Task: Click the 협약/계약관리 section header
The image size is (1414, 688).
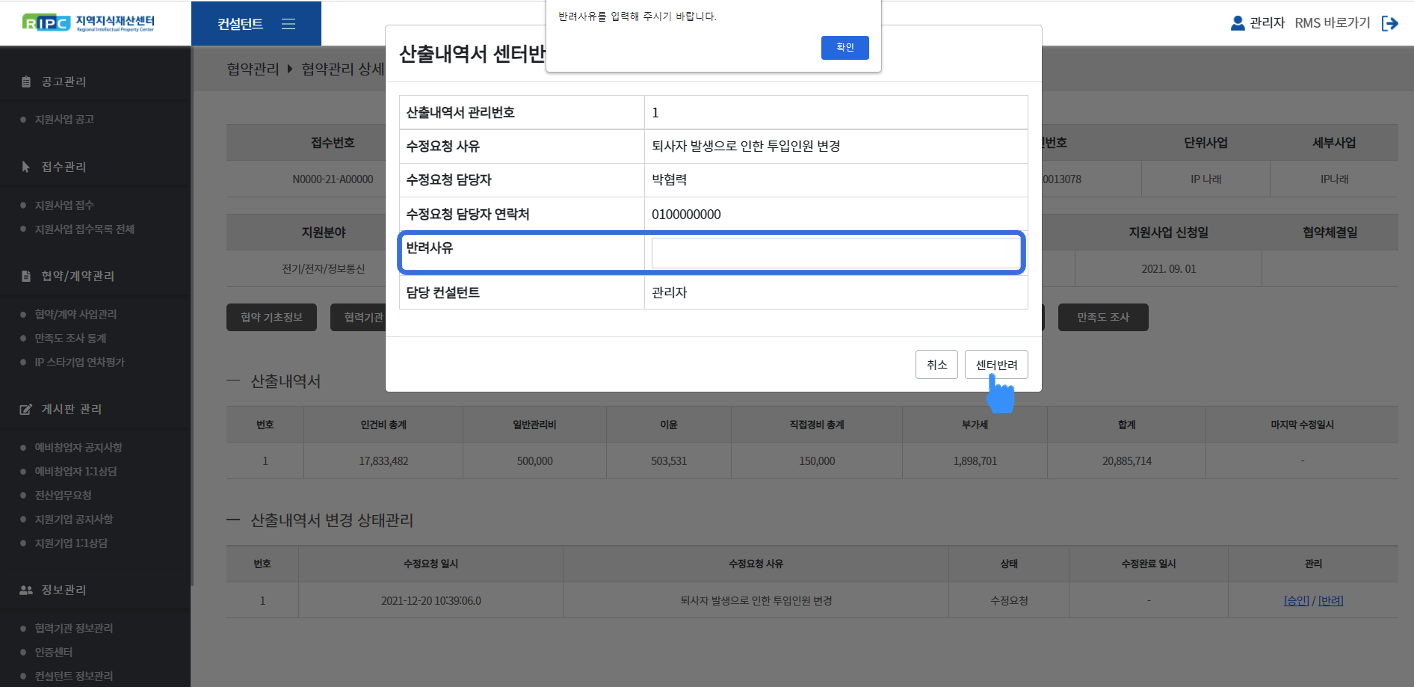Action: coord(77,276)
